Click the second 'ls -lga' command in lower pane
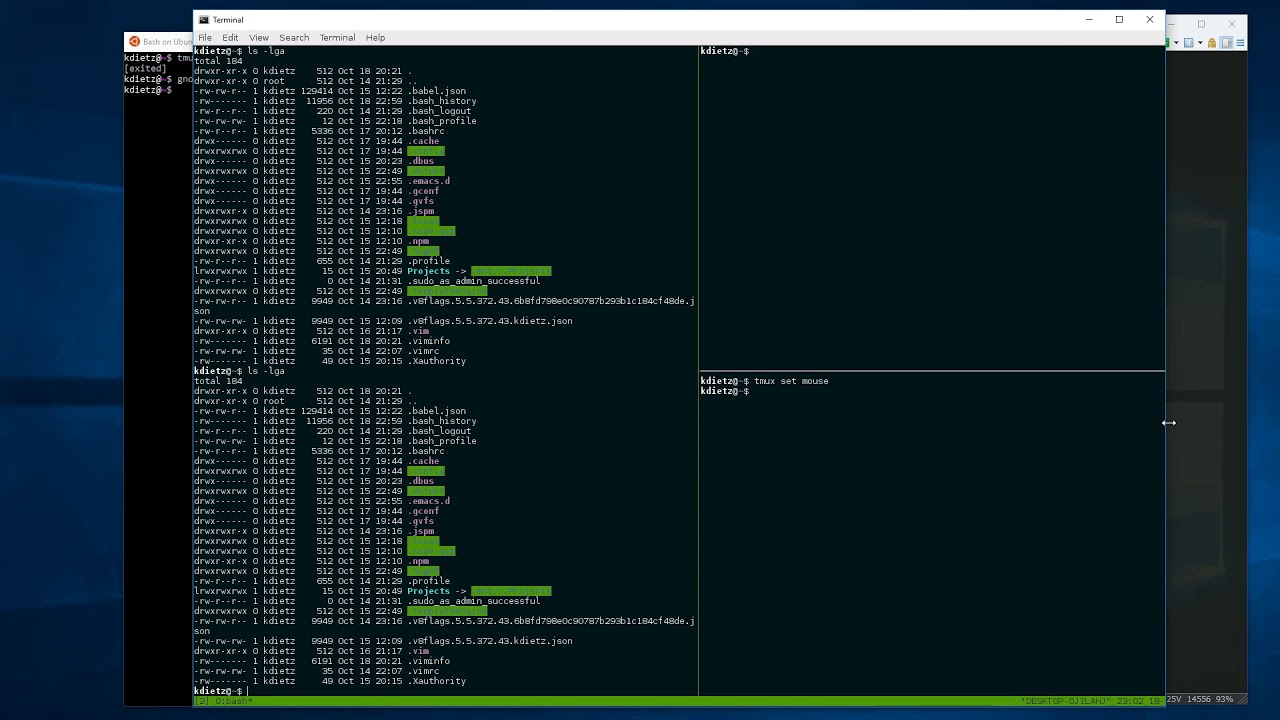 pos(266,371)
